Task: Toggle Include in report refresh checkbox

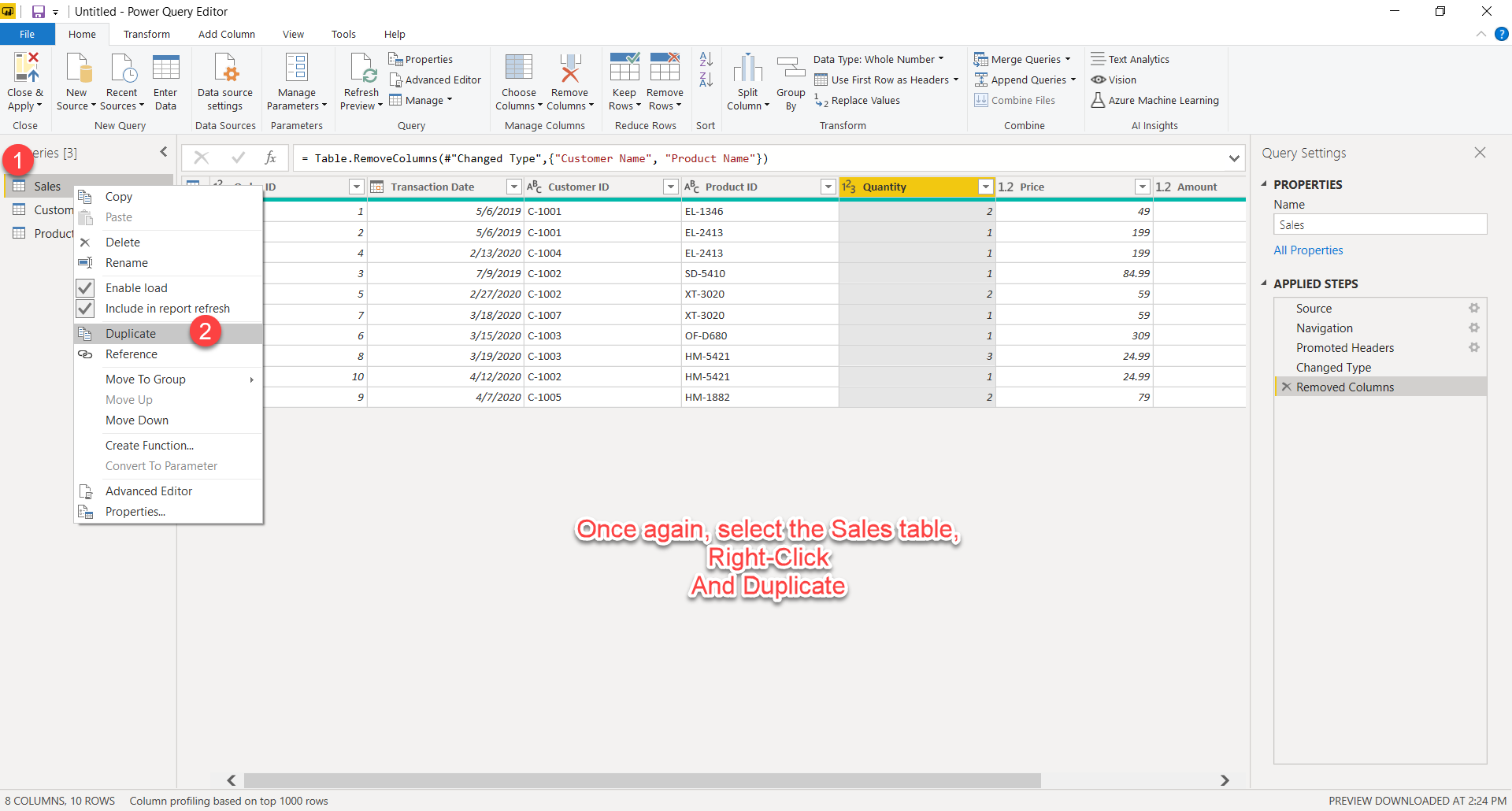Action: coord(85,308)
